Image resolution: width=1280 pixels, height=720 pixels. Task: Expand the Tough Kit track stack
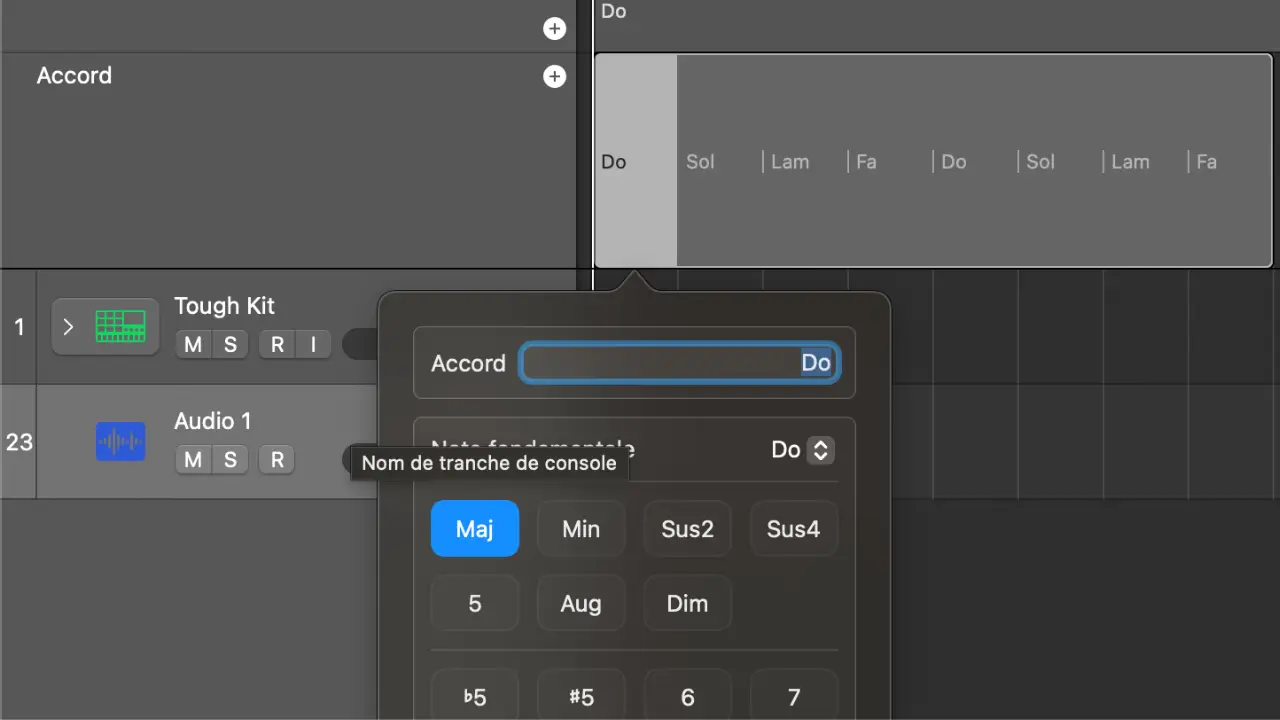pos(68,326)
